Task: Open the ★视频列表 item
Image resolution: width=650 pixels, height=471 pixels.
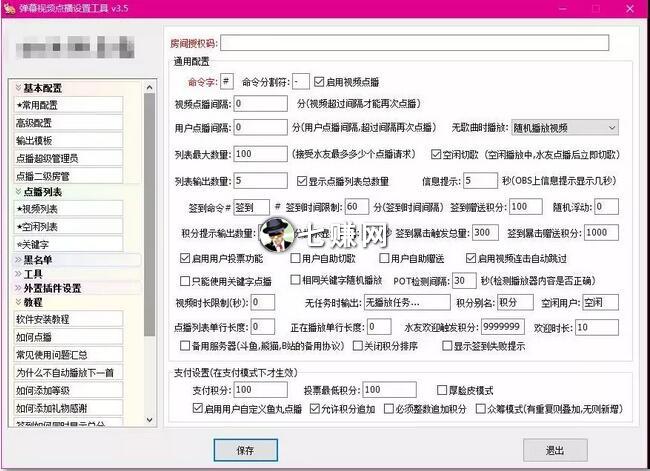Action: (x=68, y=209)
